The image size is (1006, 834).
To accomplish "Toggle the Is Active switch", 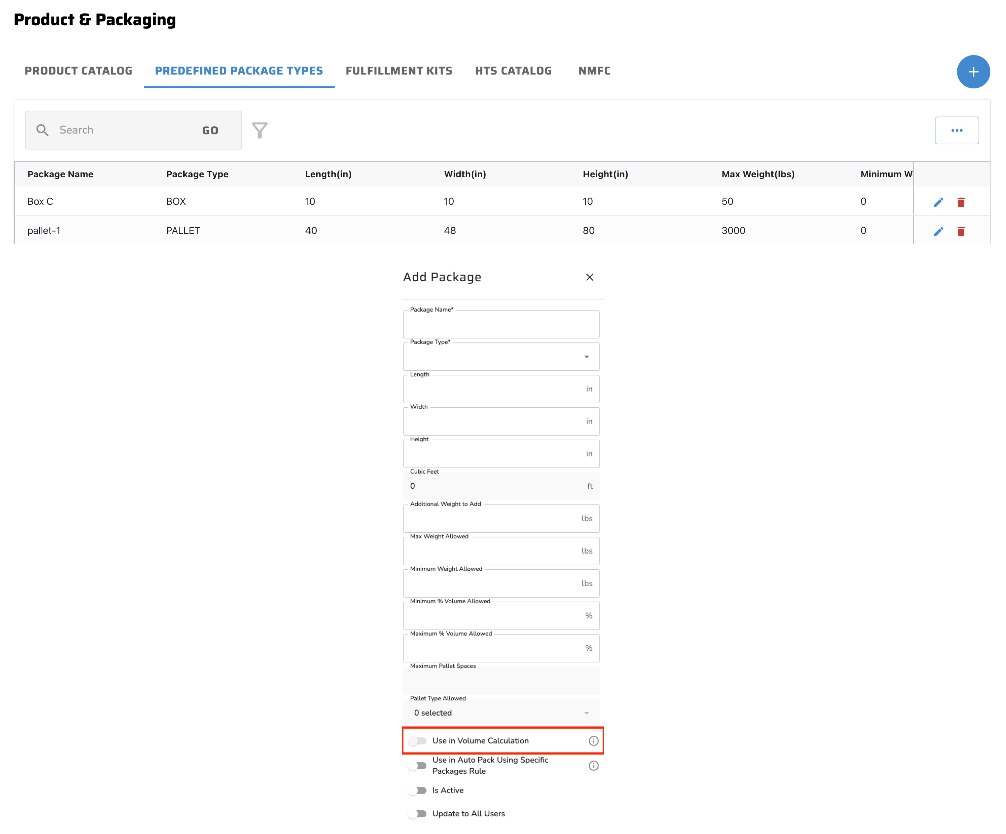I will pyautogui.click(x=417, y=790).
